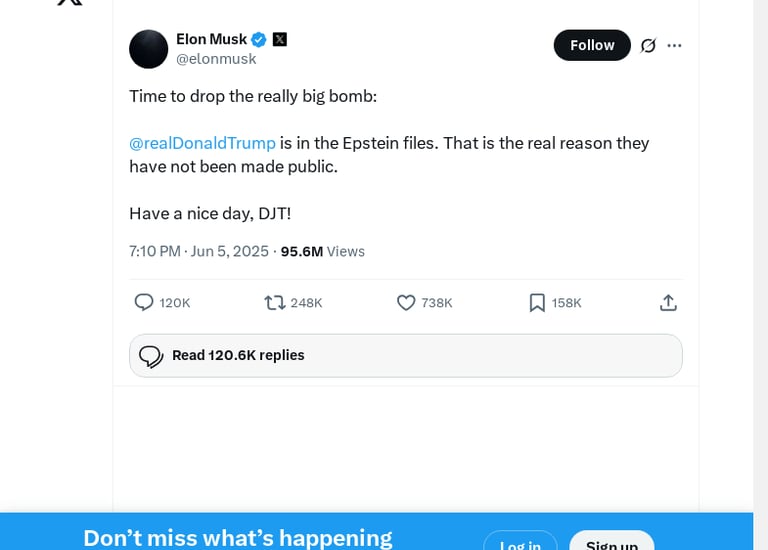Image resolution: width=768 pixels, height=550 pixels.
Task: Open the @realDonaldTrump mention link
Action: coord(202,143)
